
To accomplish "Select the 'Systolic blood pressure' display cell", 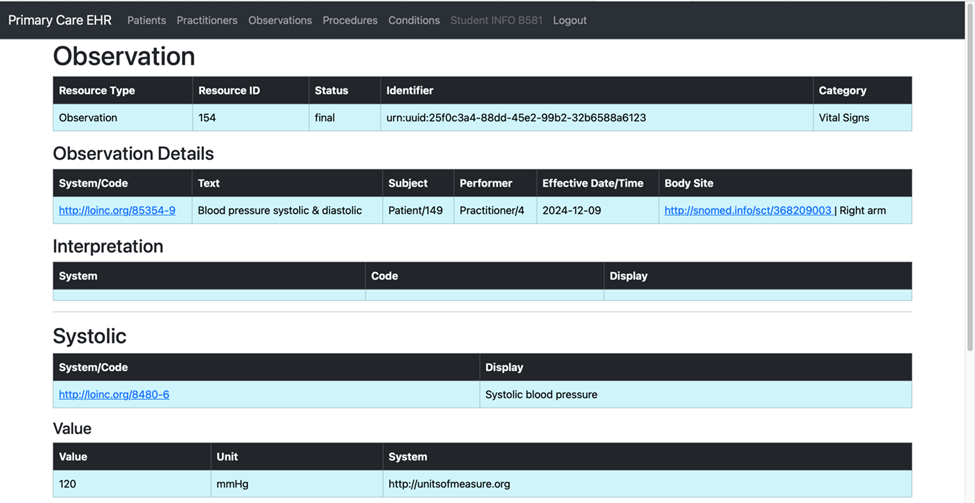I will pos(696,394).
